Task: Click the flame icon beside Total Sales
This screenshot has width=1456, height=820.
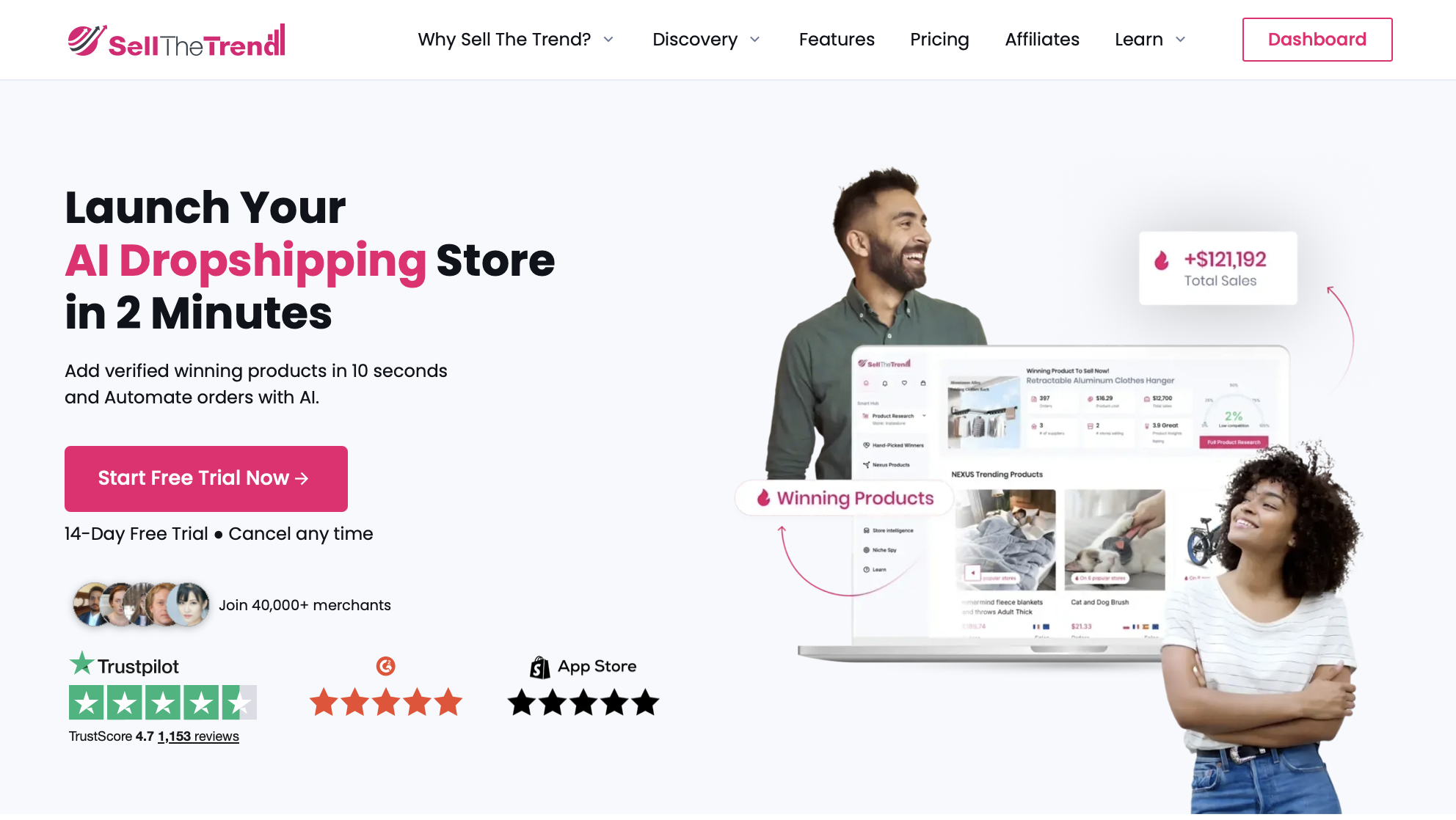Action: (x=1161, y=260)
